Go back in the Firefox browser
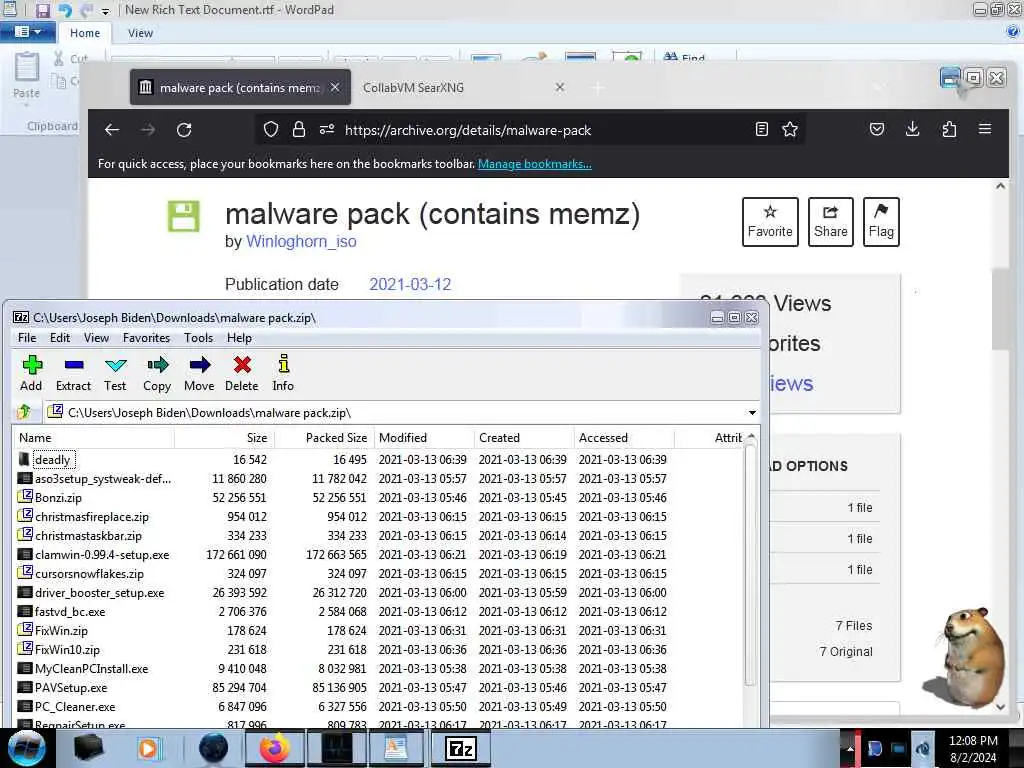Image resolution: width=1024 pixels, height=768 pixels. click(112, 130)
